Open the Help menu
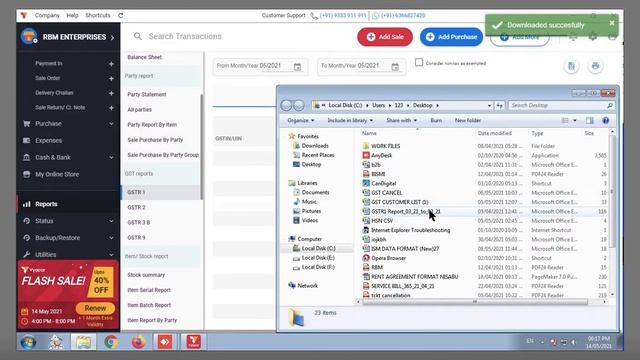Viewport: 640px width, 360px height. point(72,16)
